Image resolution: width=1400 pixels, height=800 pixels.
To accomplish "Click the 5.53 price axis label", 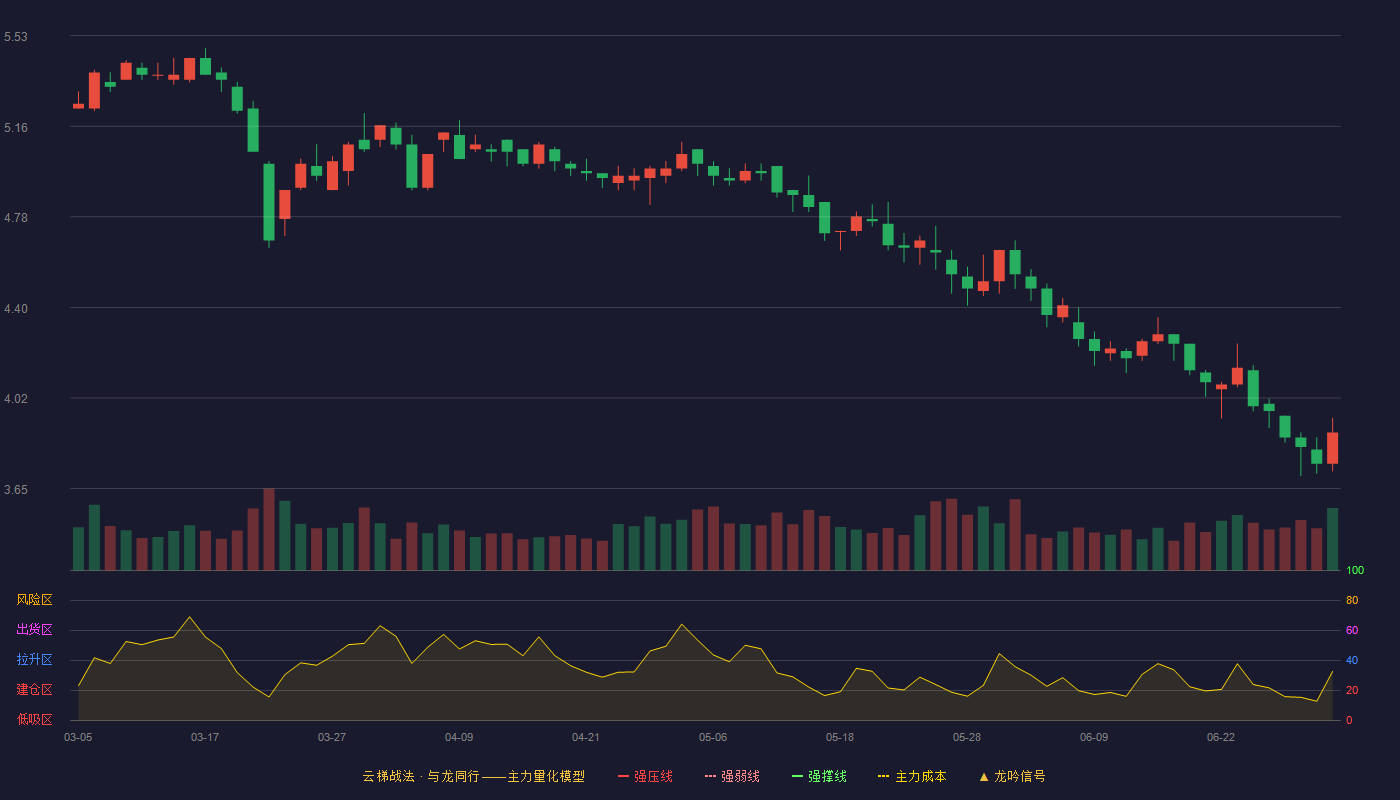I will click(16, 37).
